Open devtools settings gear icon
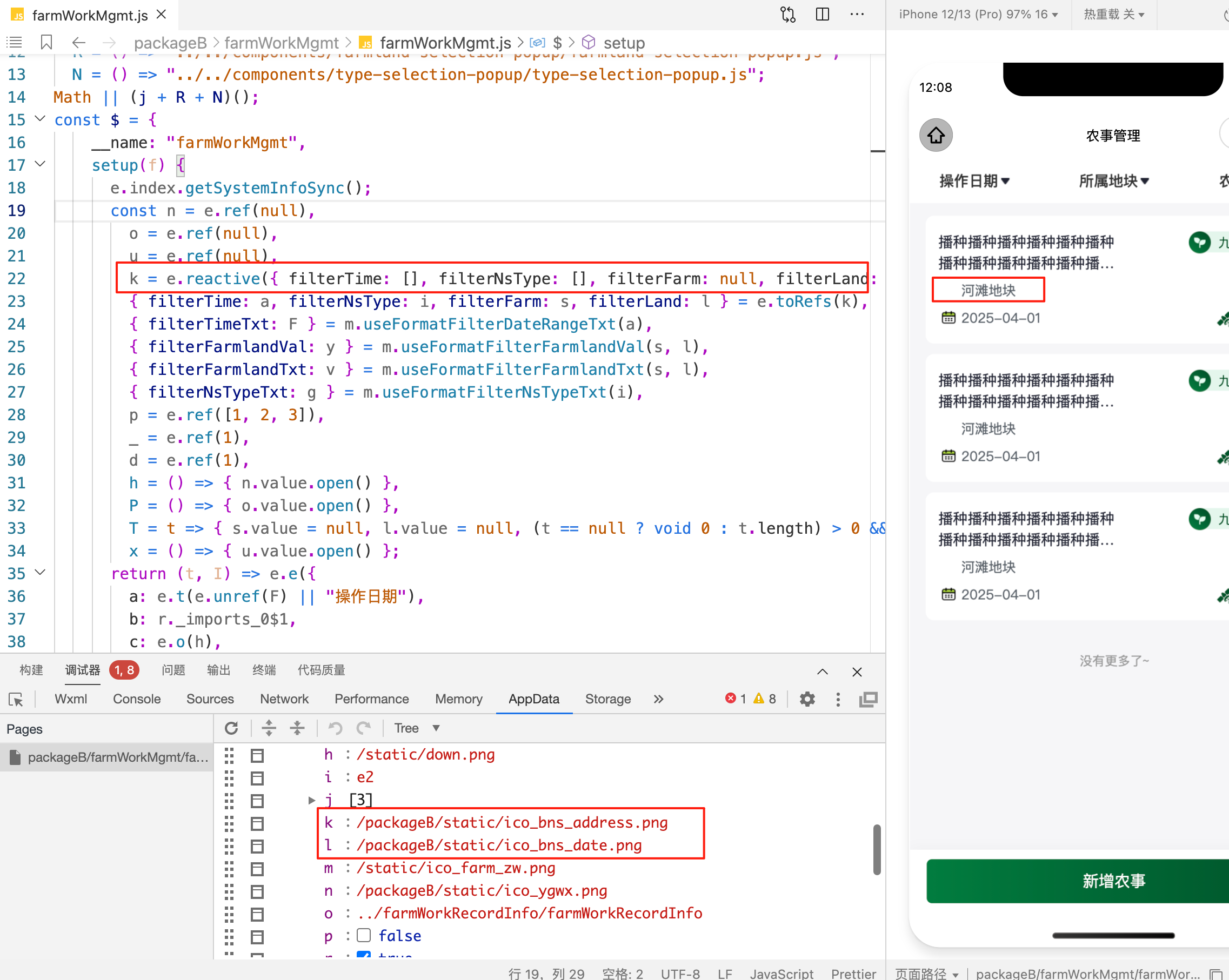This screenshot has width=1229, height=980. point(807,699)
